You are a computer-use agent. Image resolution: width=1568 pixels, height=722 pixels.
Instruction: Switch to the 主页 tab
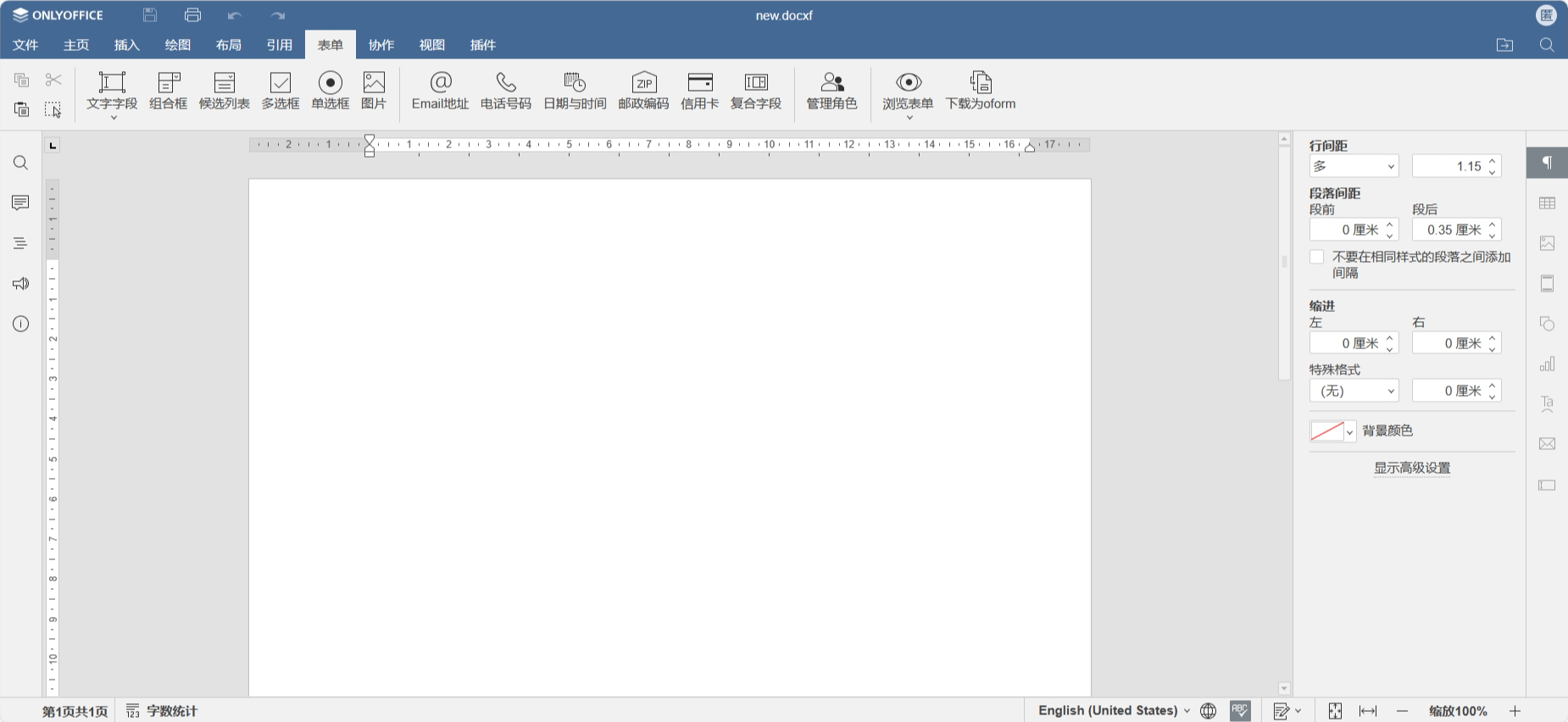point(76,45)
